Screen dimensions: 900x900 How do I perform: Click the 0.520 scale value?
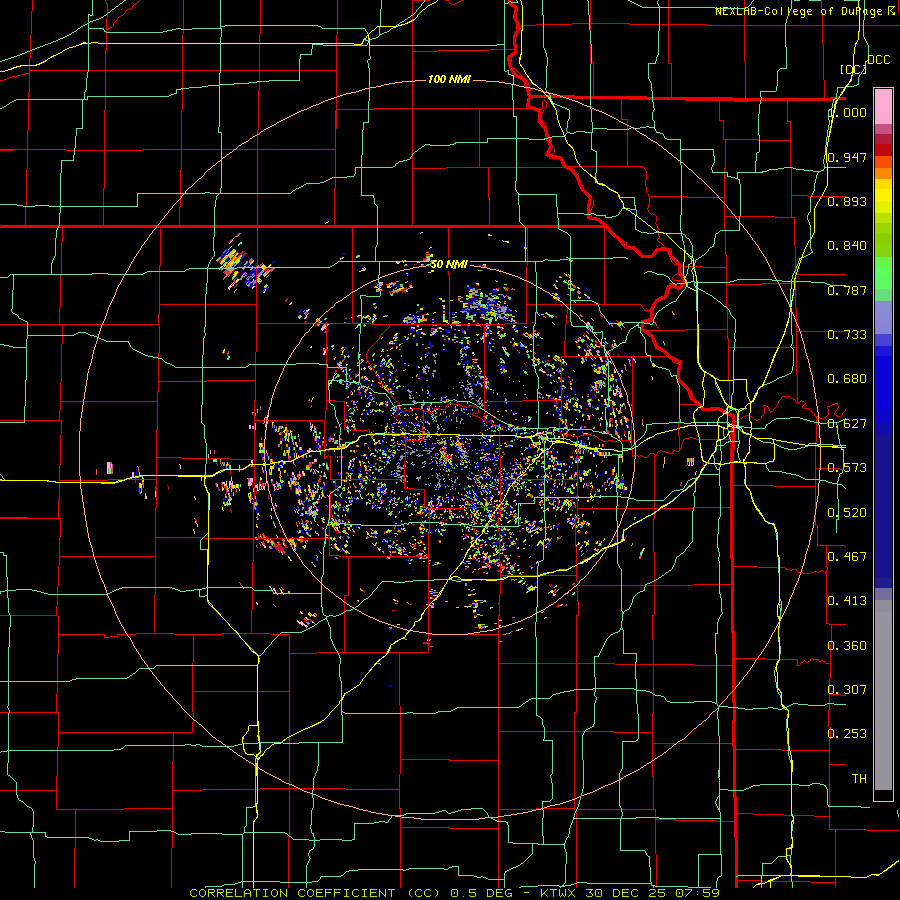(847, 513)
